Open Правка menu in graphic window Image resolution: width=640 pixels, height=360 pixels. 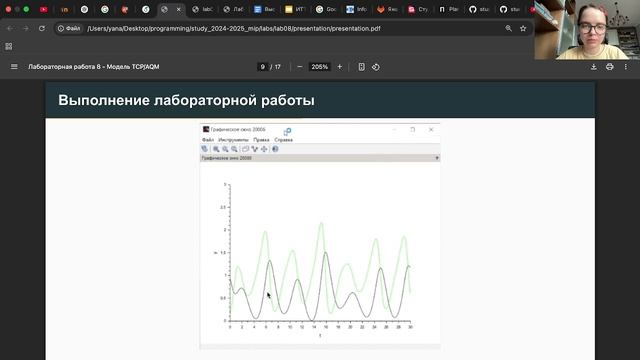(x=261, y=140)
